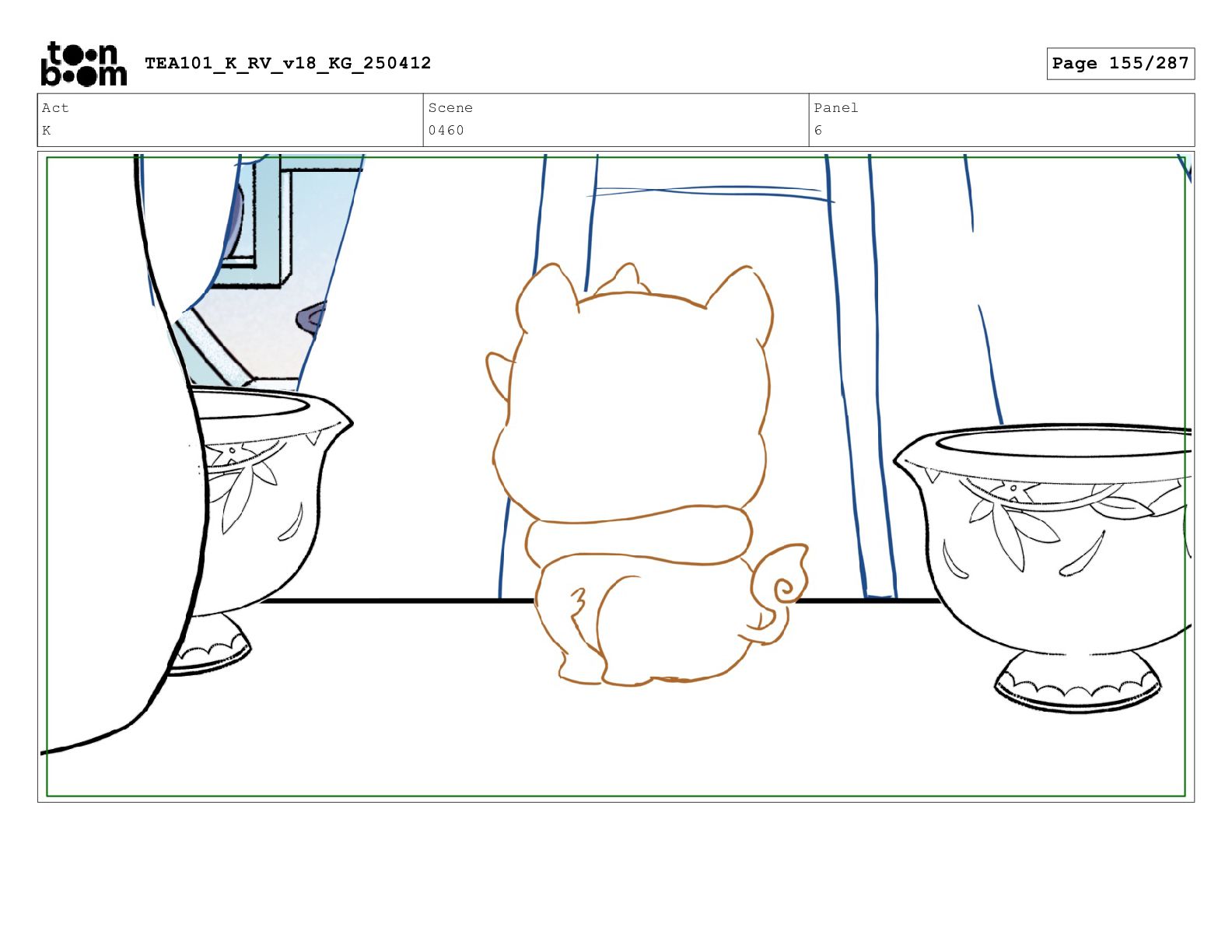Image resolution: width=1232 pixels, height=952 pixels.
Task: Click the storyboard panel dog drawing
Action: [x=647, y=474]
